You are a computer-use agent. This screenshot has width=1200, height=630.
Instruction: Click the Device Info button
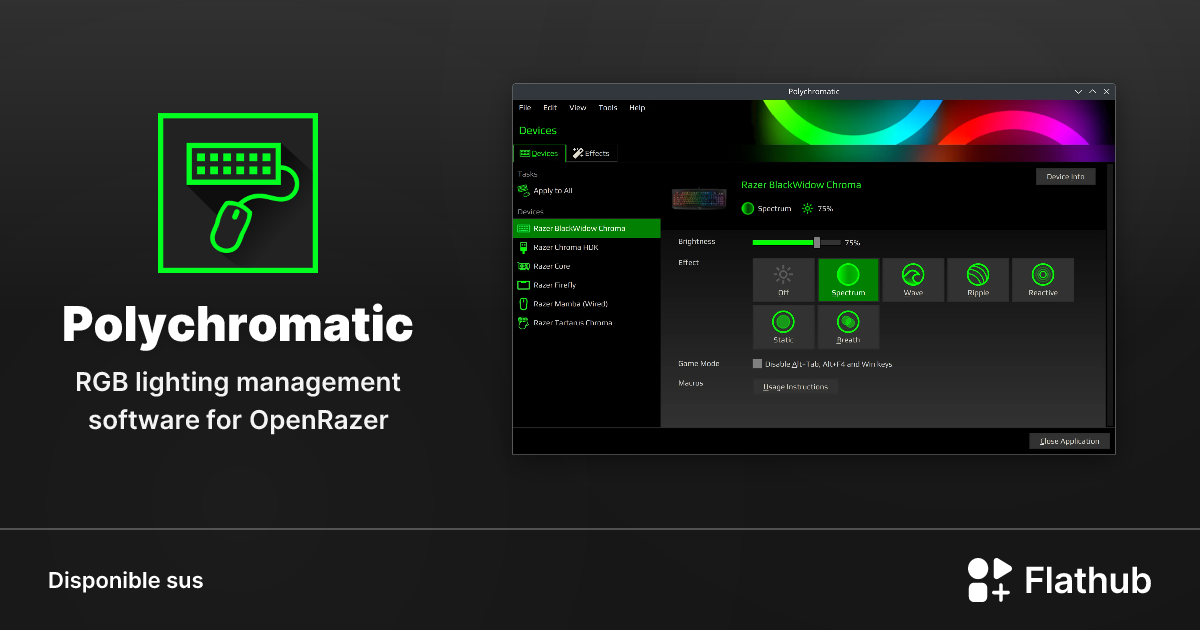1066,176
